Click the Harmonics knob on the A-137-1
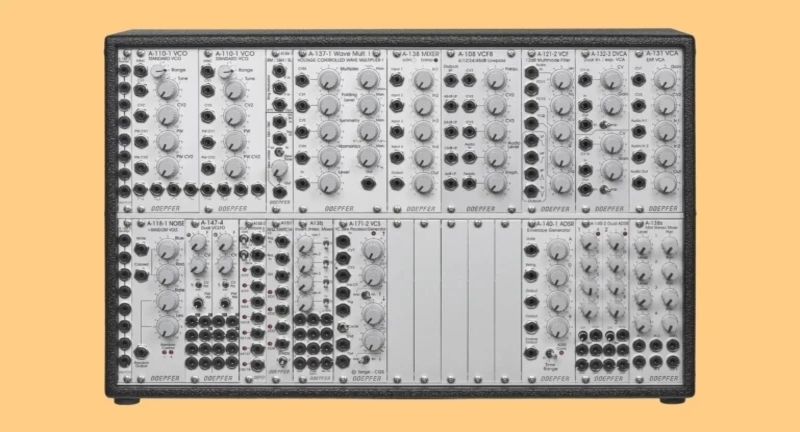 329,157
